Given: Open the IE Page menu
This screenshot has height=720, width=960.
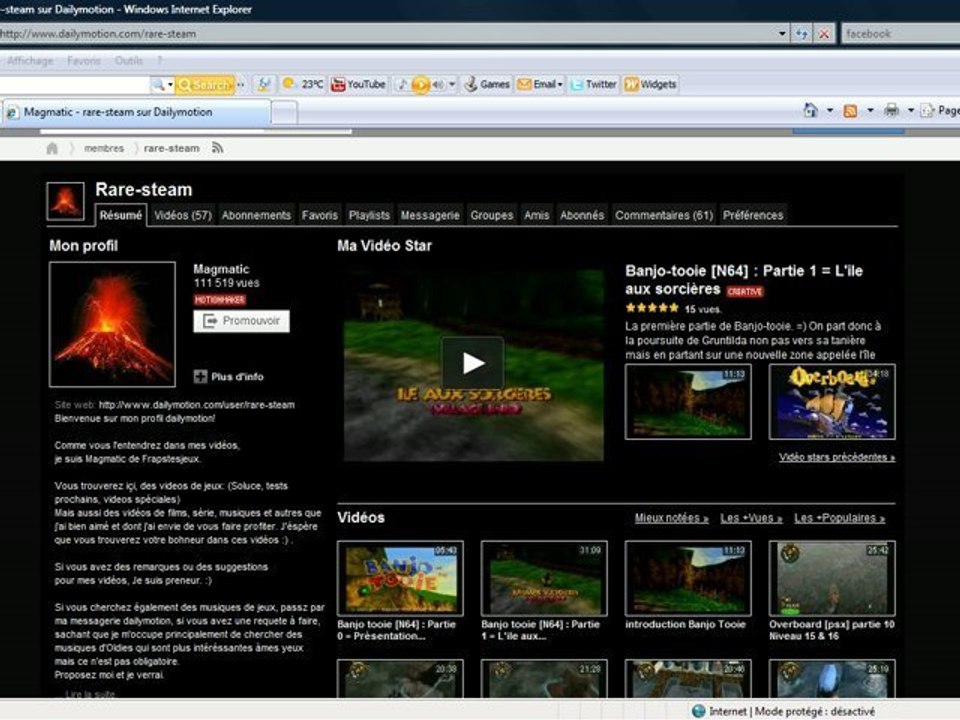Looking at the screenshot, I should pyautogui.click(x=940, y=110).
